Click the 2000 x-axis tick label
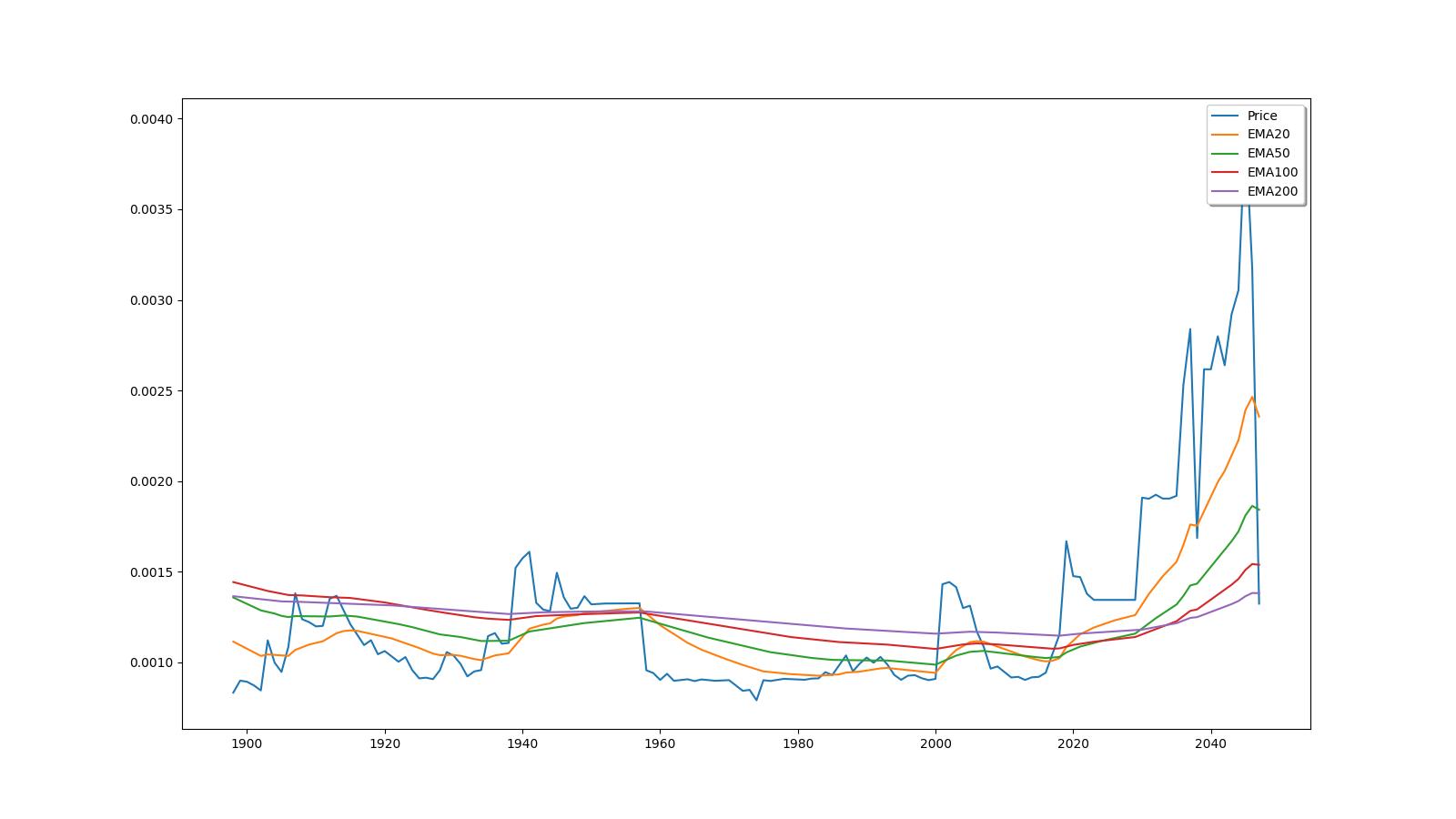Viewport: 1456px width, 819px height. (935, 743)
